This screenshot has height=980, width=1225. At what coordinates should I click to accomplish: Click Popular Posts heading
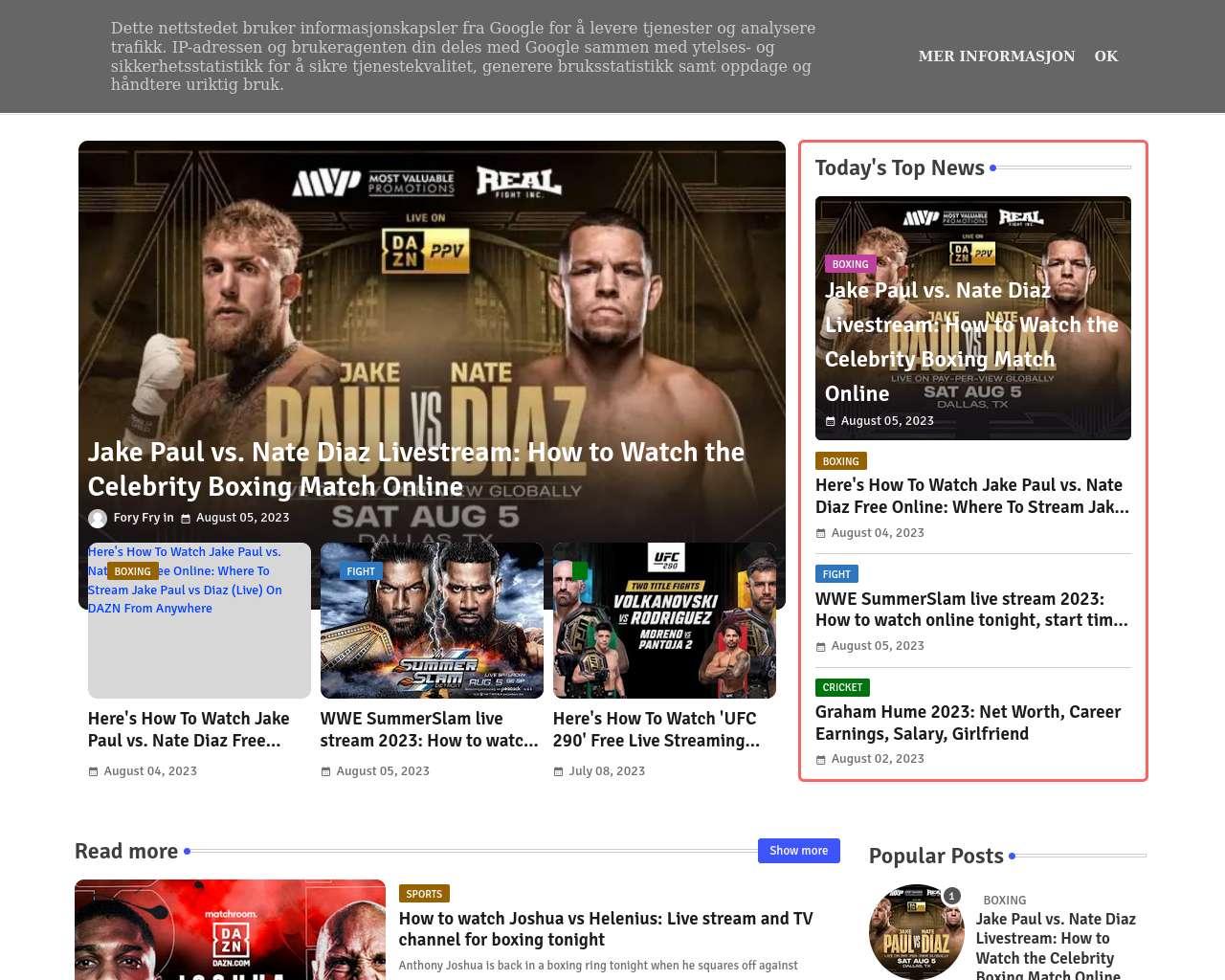(936, 856)
